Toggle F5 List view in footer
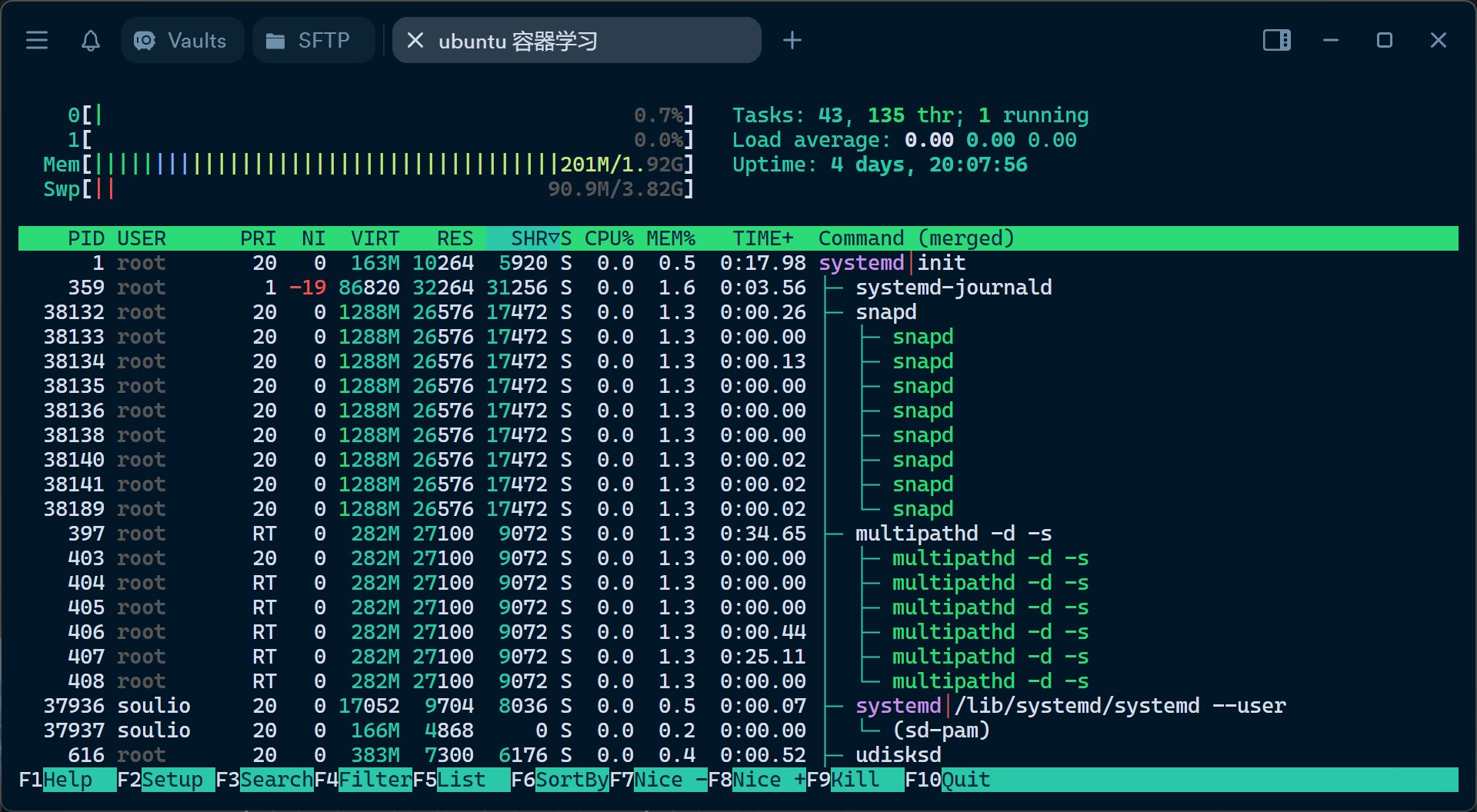This screenshot has width=1477, height=812. coord(462,780)
